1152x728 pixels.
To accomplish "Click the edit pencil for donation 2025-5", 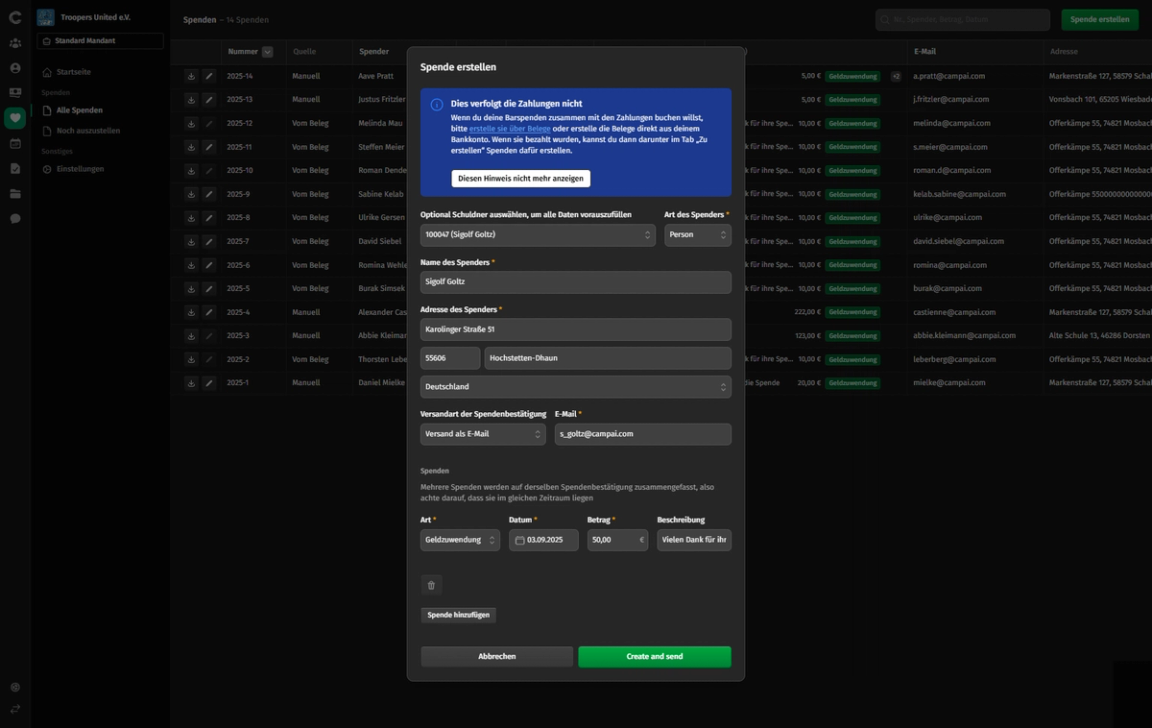I will (x=209, y=289).
